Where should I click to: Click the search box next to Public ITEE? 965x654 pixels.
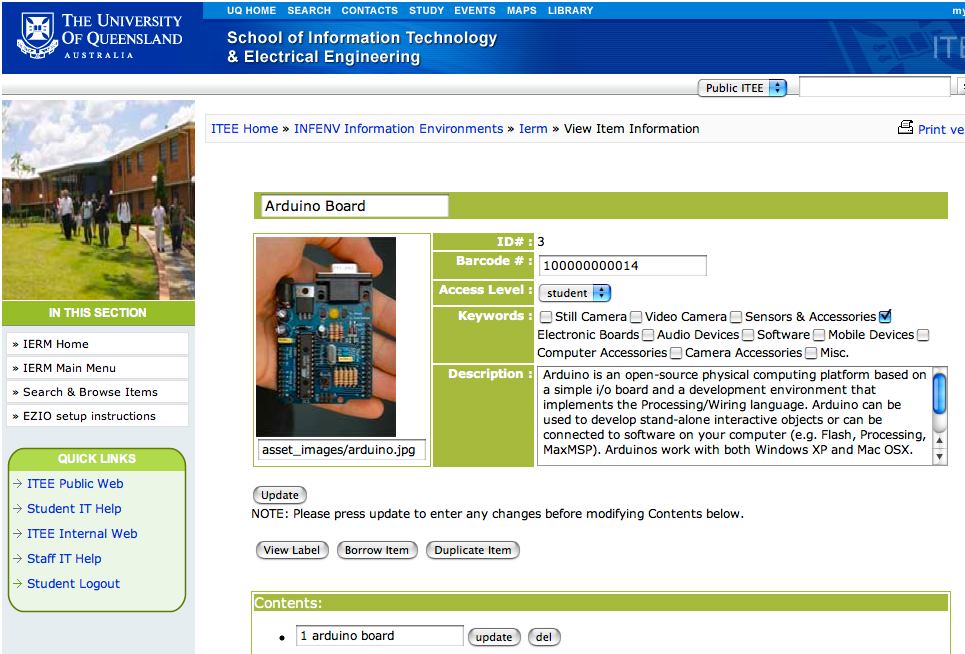click(x=875, y=87)
